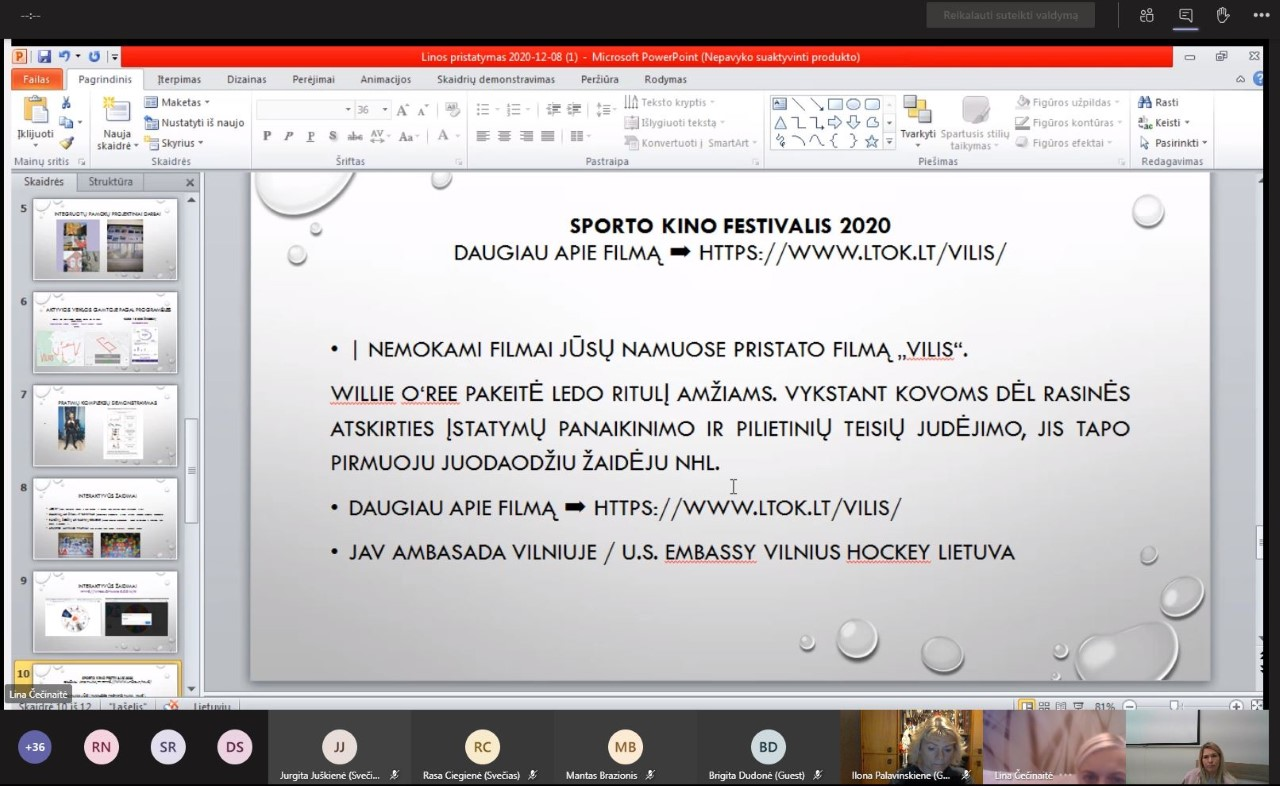The height and width of the screenshot is (786, 1280).
Task: Select the Oval shape in shapes gallery
Action: (853, 104)
